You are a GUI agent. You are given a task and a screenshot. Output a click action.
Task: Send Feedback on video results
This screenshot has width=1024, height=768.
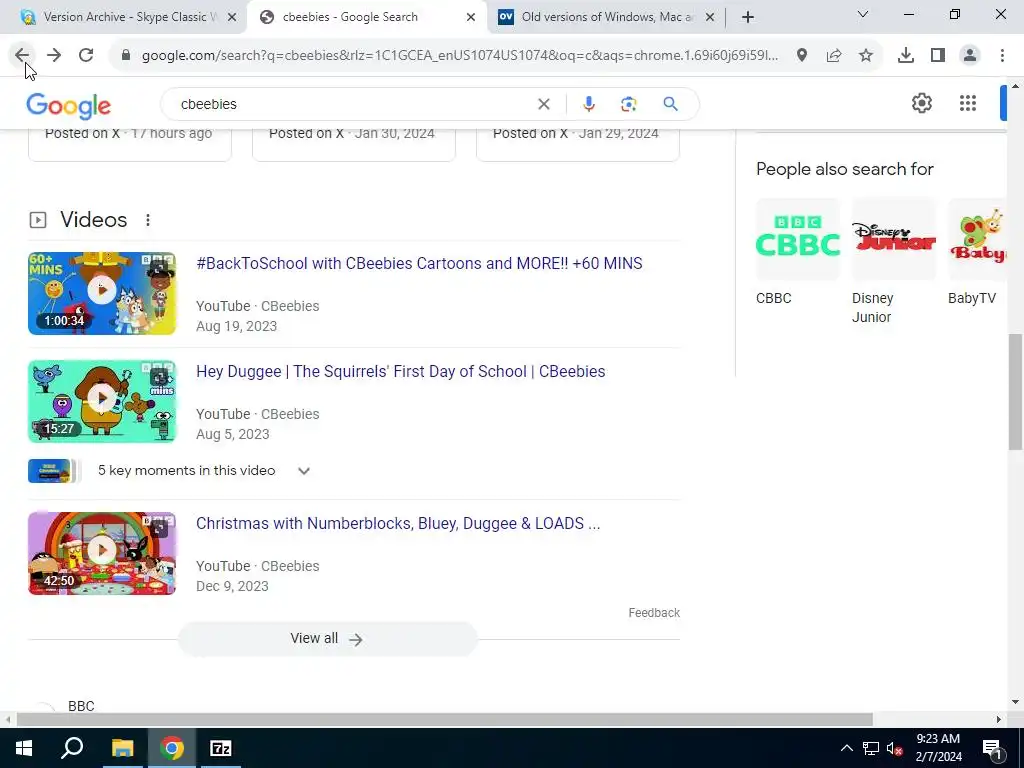tap(654, 613)
